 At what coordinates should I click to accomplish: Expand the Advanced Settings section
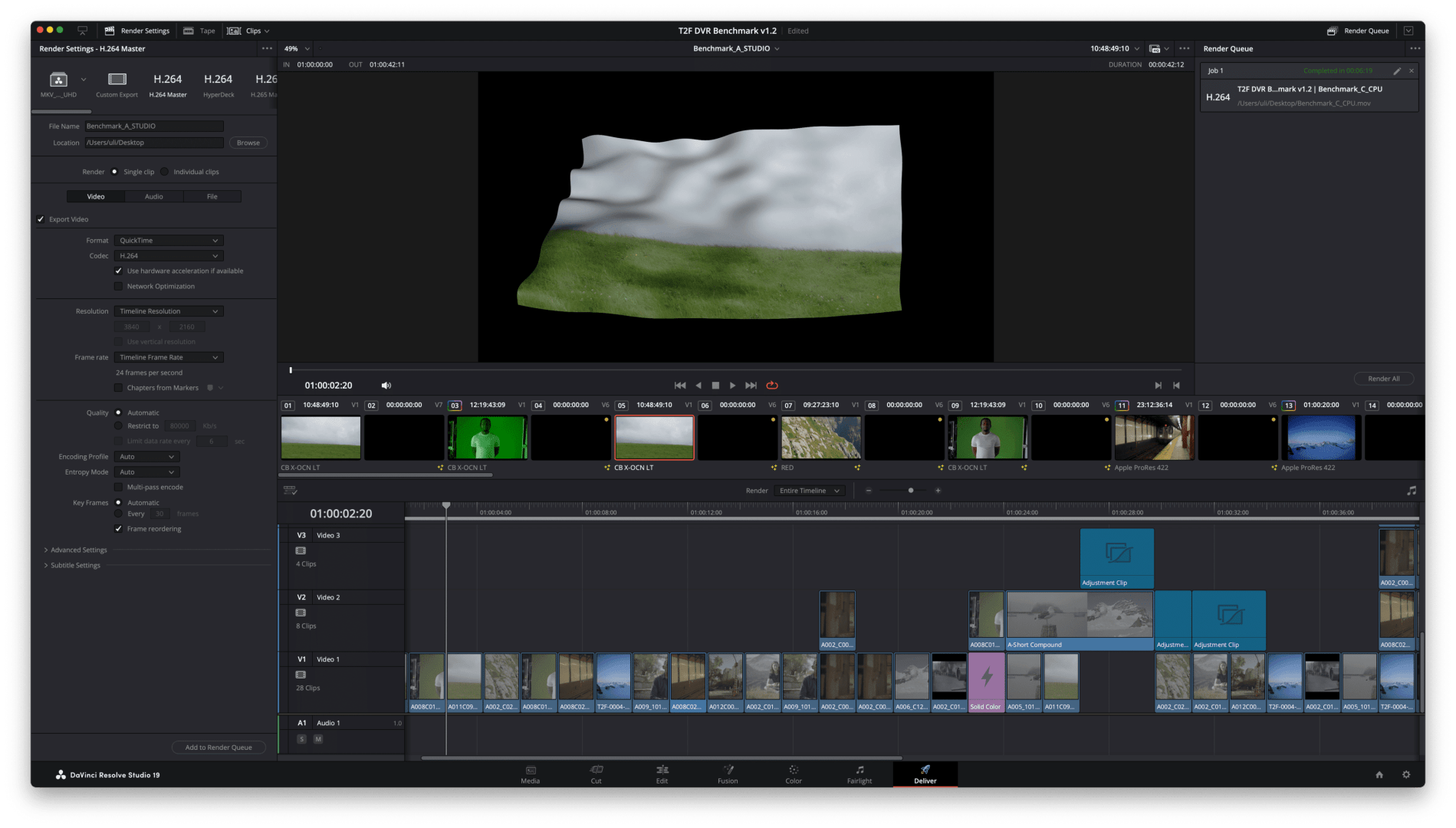click(77, 550)
